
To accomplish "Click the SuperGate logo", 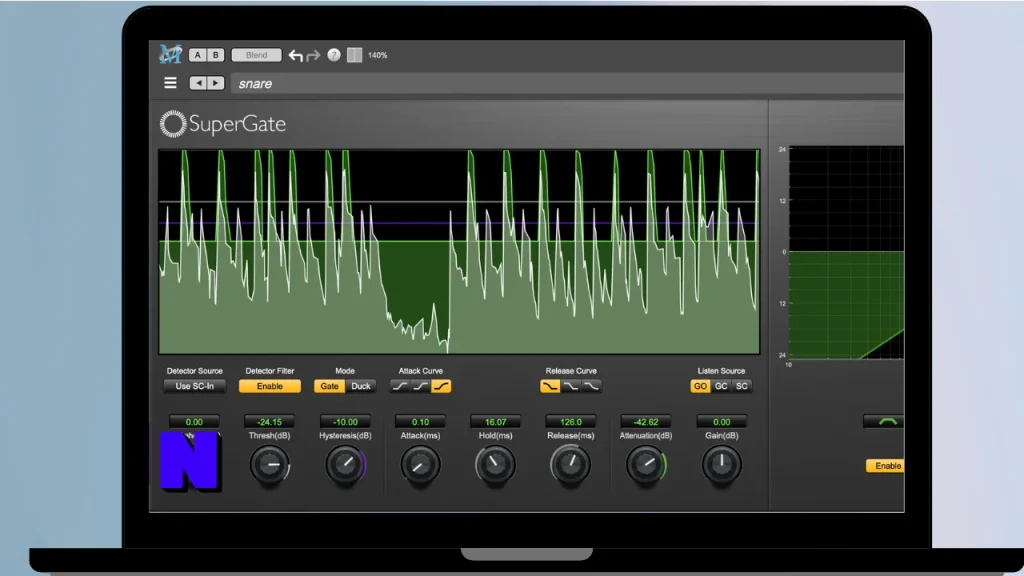I will (223, 124).
